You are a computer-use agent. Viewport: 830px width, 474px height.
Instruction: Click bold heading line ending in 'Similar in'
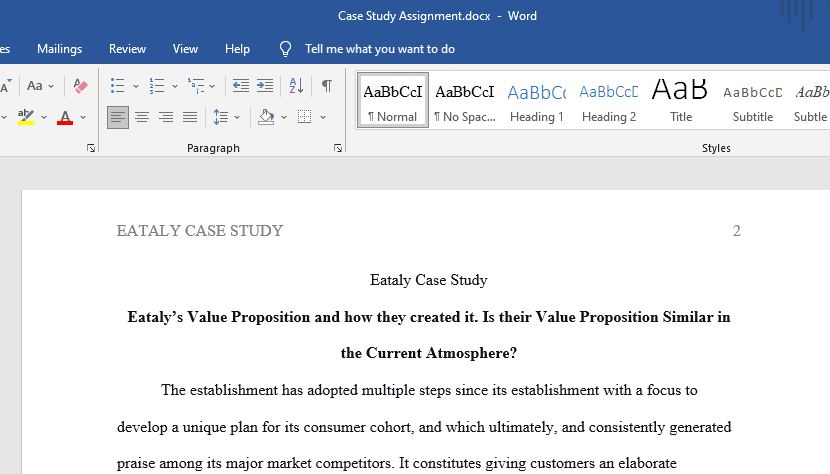point(429,317)
